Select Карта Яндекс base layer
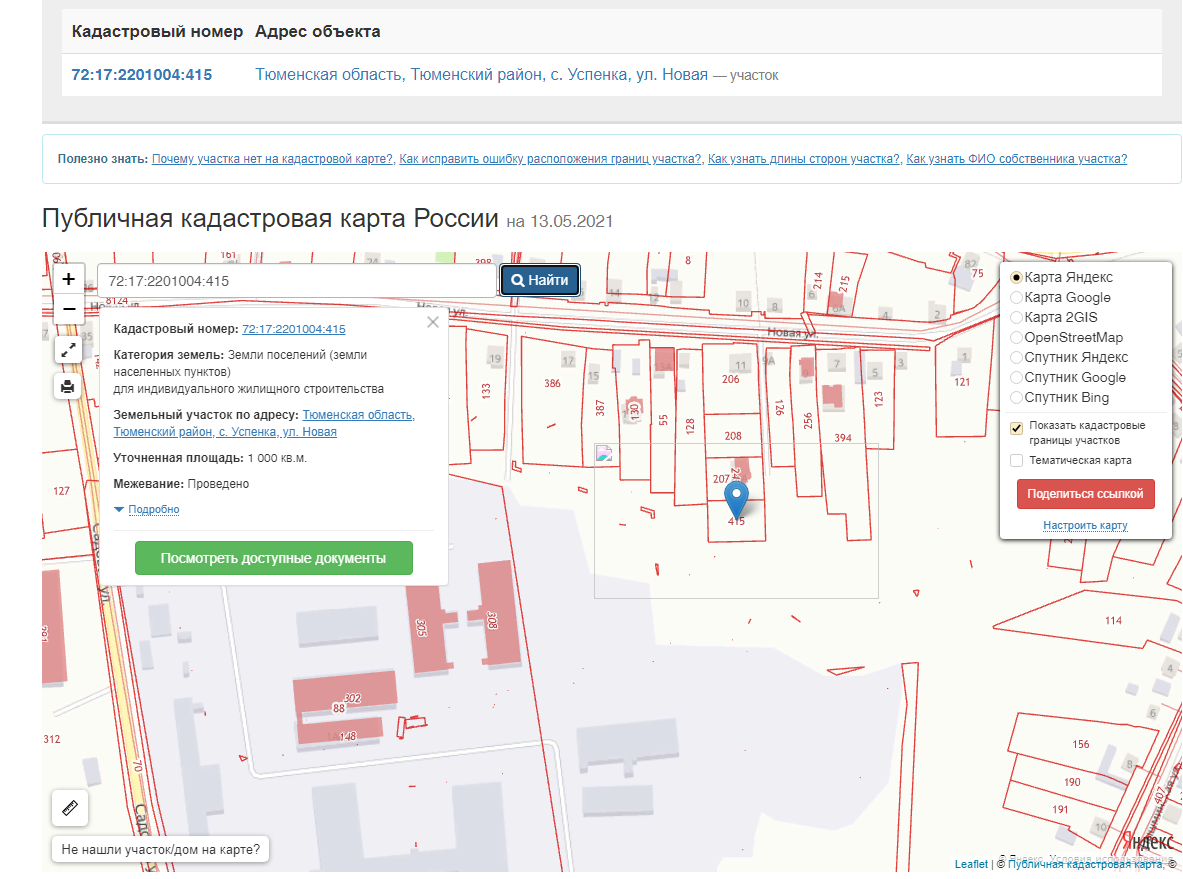This screenshot has width=1183, height=879. [1016, 278]
